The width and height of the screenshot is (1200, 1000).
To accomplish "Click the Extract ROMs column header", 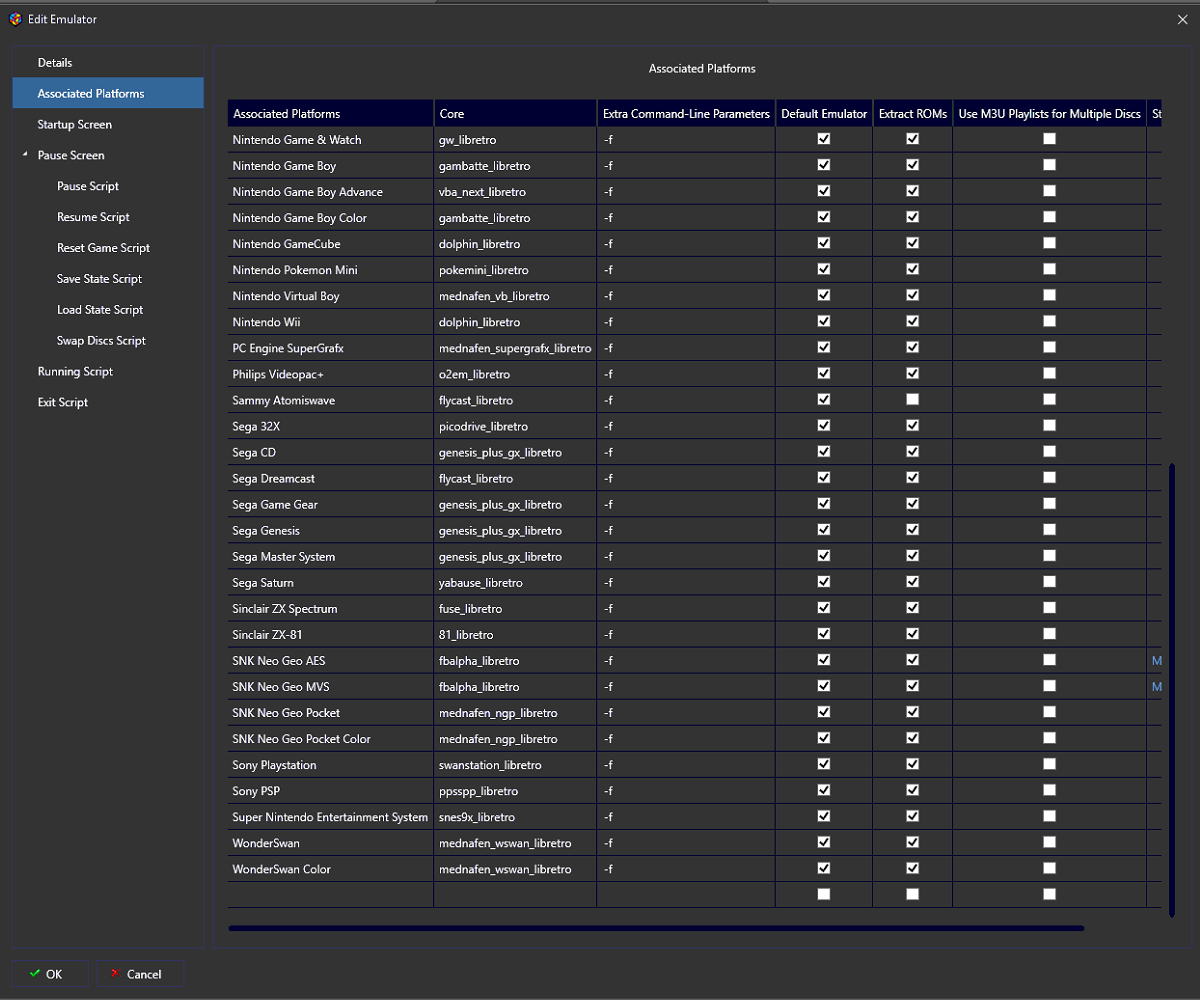I will pos(913,113).
